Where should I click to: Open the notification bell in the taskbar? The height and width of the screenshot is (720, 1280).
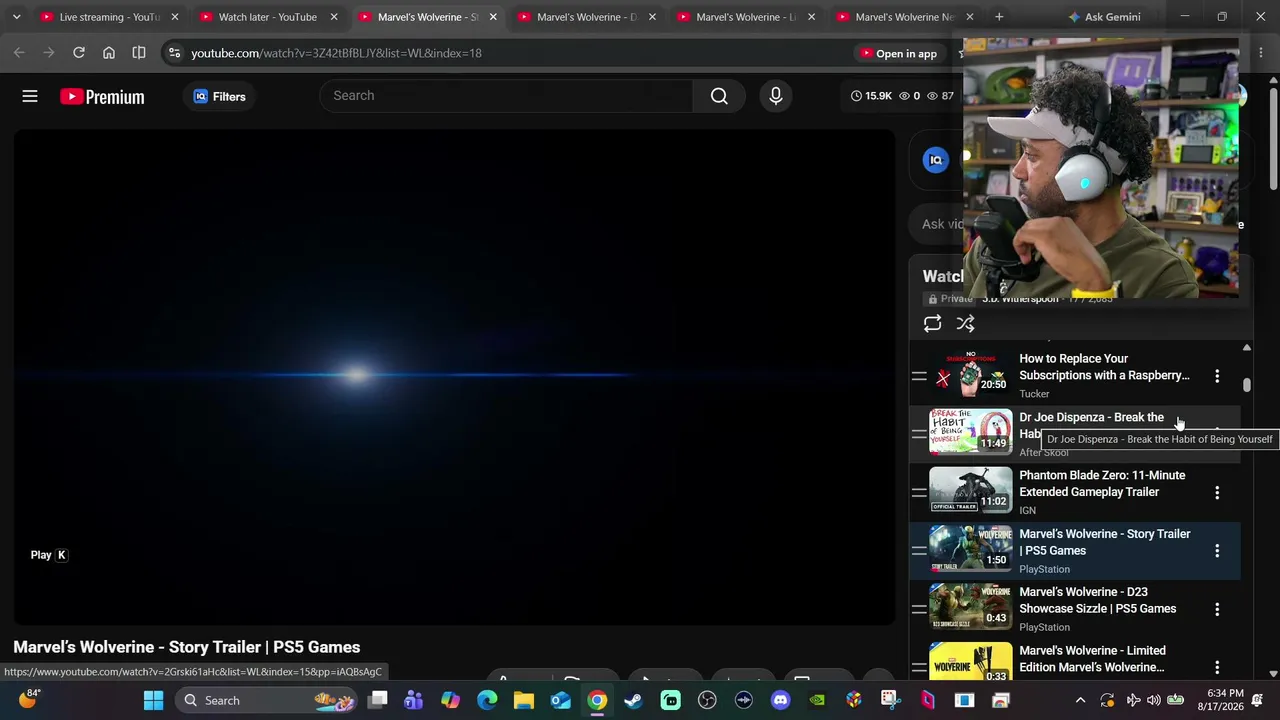(x=1258, y=700)
